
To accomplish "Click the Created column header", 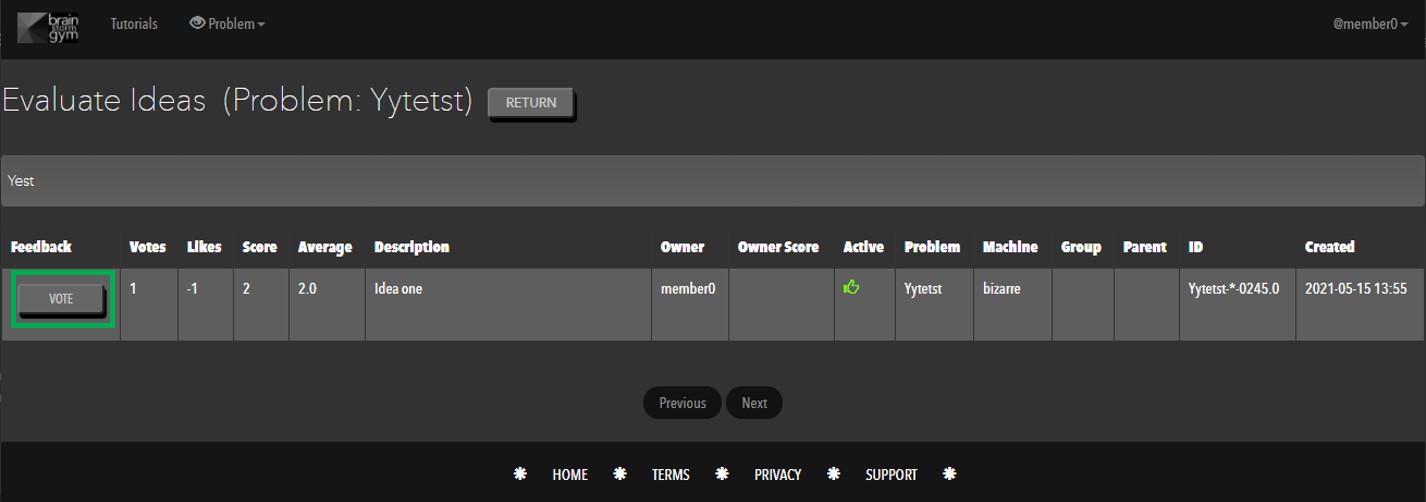I will click(1330, 247).
